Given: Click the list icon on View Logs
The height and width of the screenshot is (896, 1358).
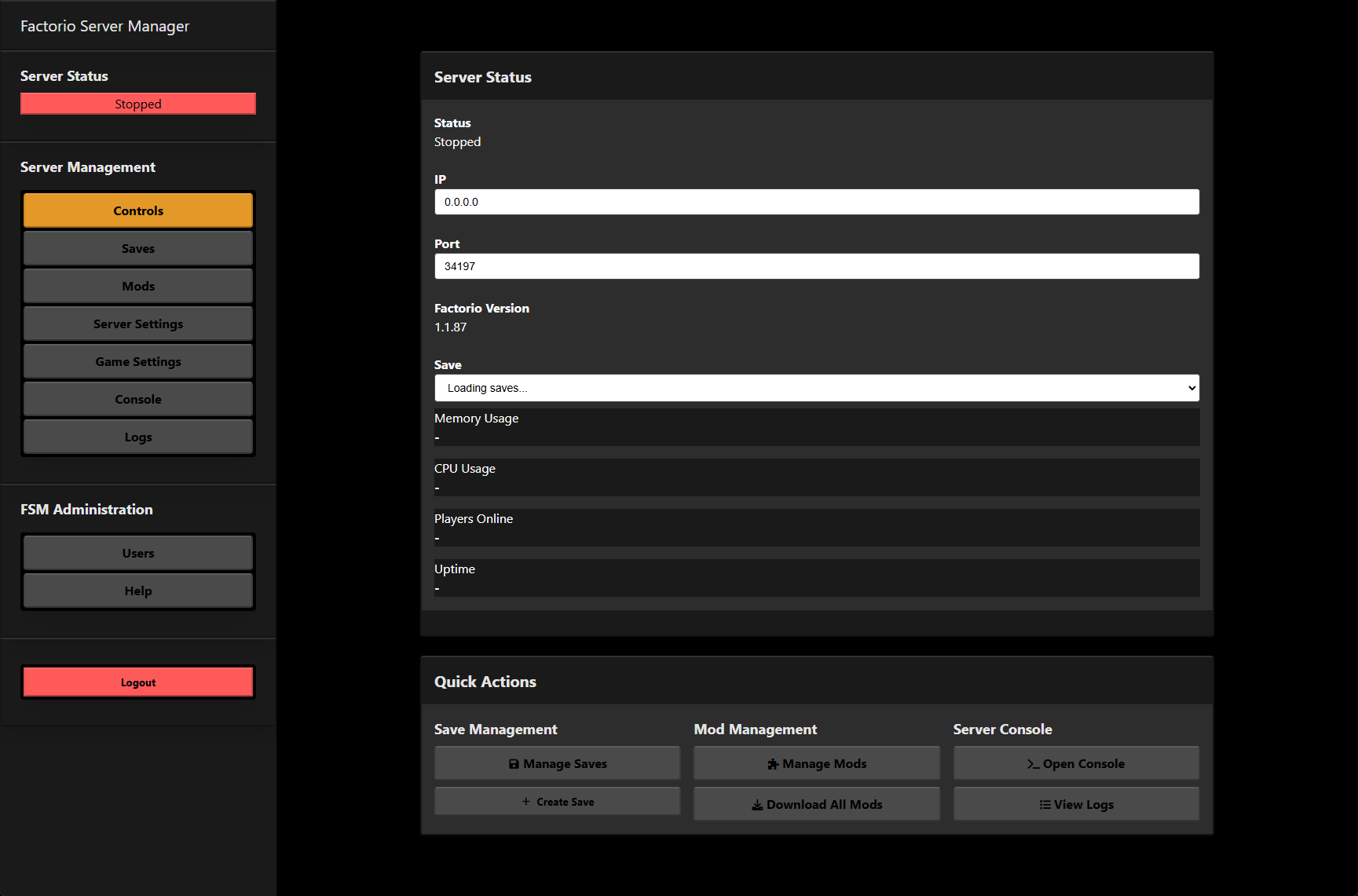Looking at the screenshot, I should (x=1045, y=805).
